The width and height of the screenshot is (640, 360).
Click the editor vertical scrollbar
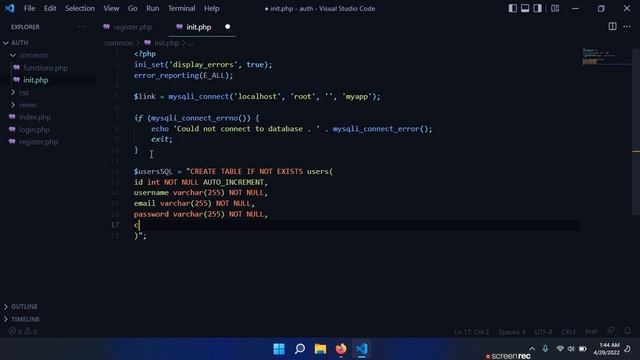(x=636, y=131)
